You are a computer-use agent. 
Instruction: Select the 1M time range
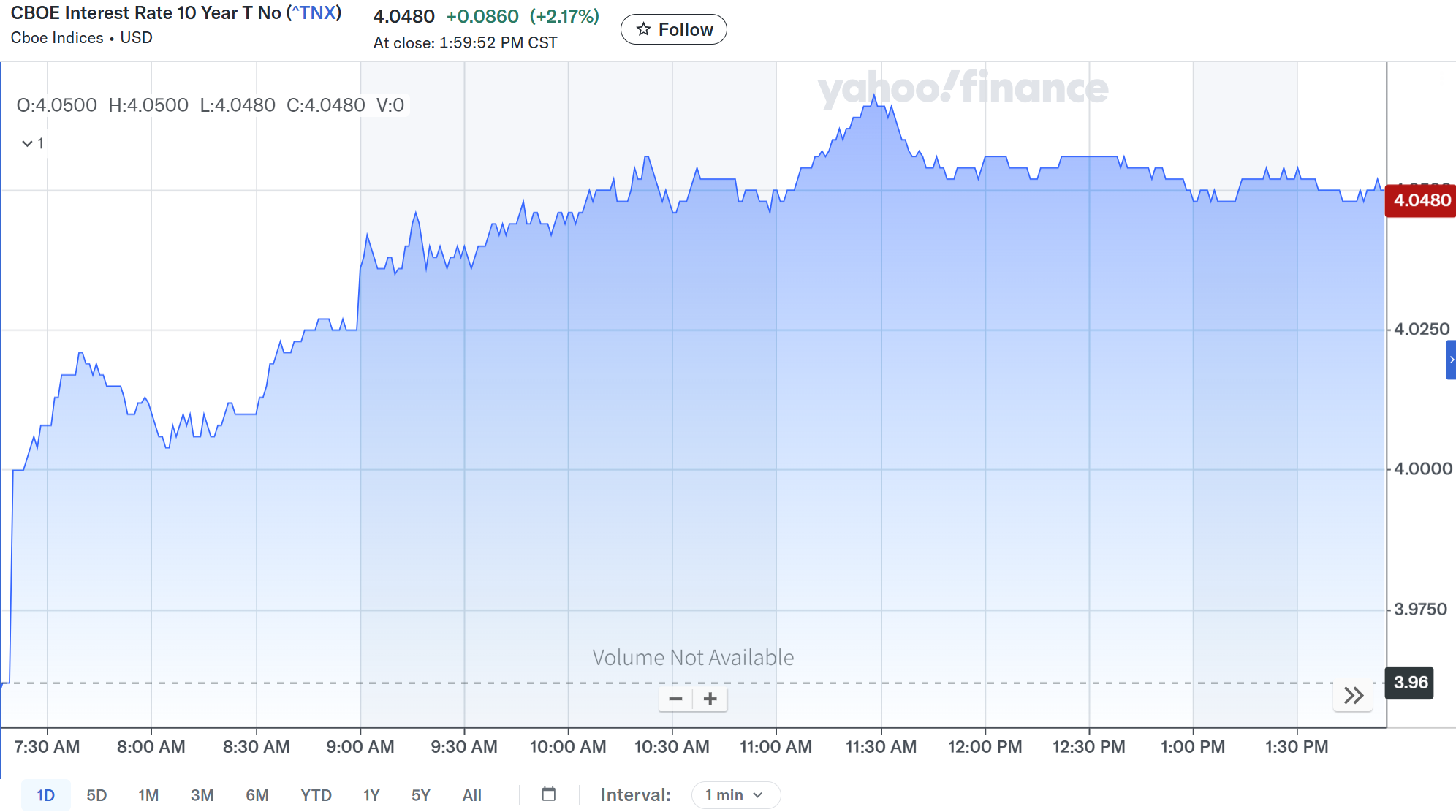click(148, 795)
